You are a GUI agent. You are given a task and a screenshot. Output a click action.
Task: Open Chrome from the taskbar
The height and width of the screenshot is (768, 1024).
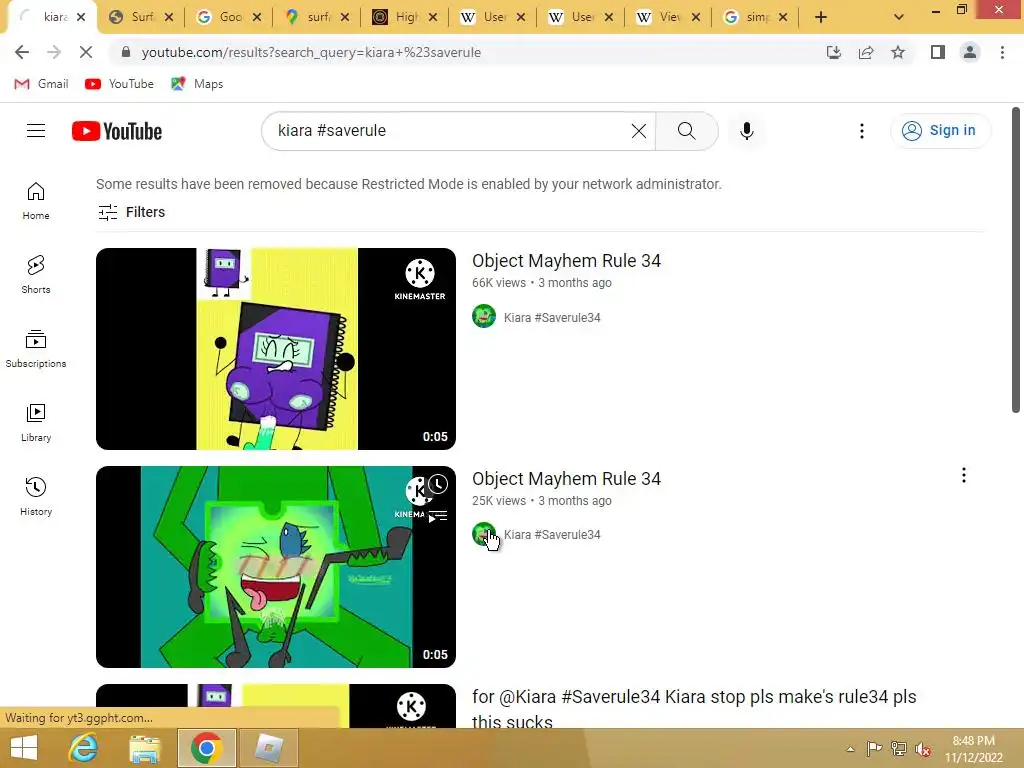click(x=206, y=748)
